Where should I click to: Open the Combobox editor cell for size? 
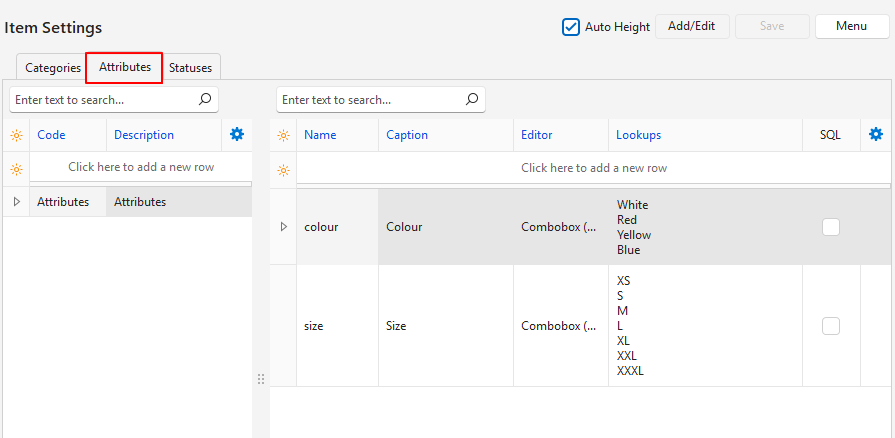(560, 326)
